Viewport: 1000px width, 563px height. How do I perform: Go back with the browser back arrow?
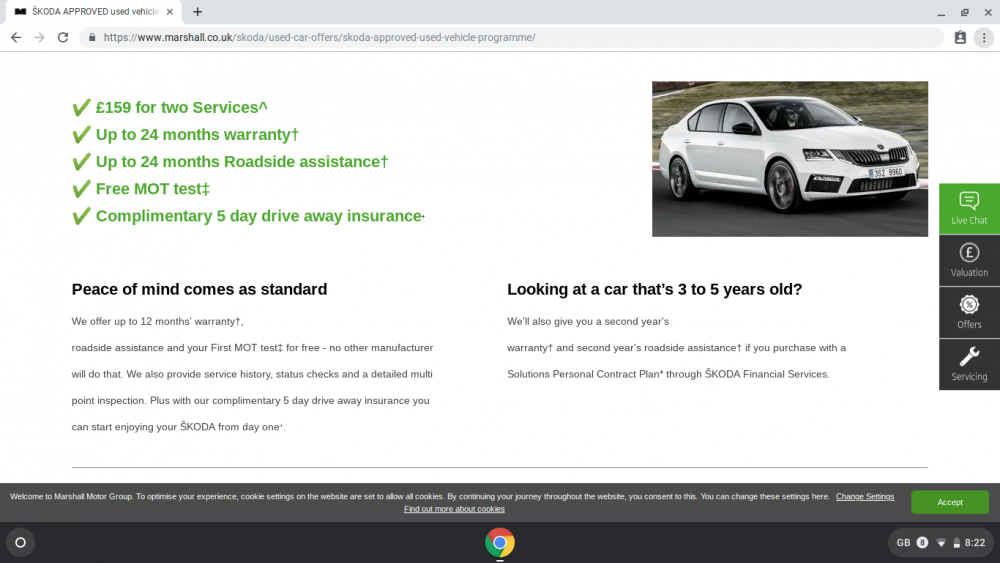[16, 38]
